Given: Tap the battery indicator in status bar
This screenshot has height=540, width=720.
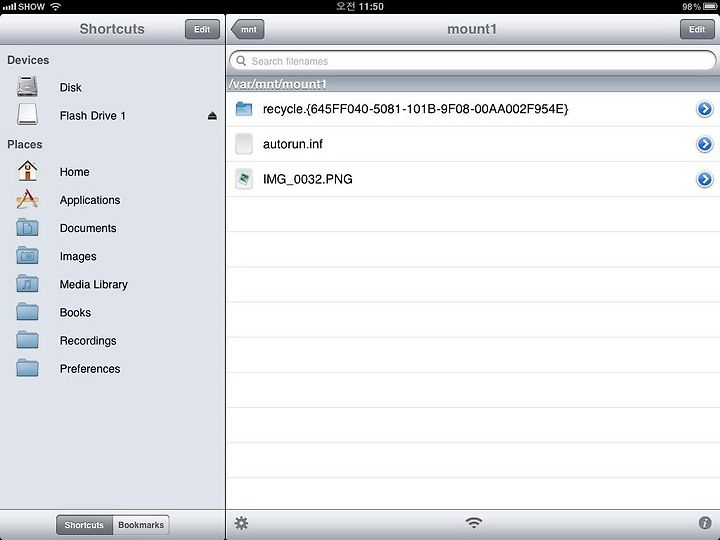Looking at the screenshot, I should [710, 6].
